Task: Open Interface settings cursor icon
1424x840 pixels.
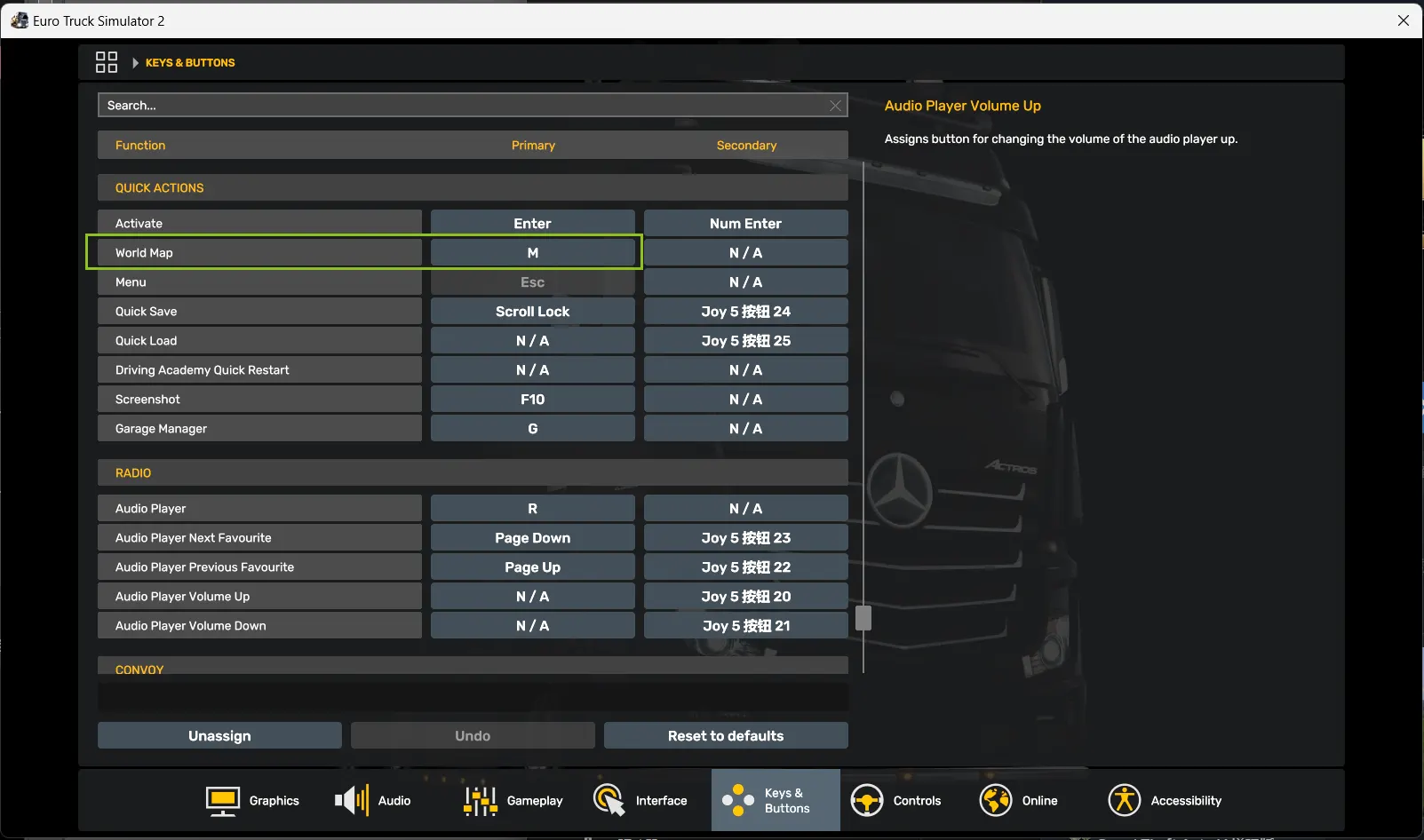Action: tap(609, 800)
